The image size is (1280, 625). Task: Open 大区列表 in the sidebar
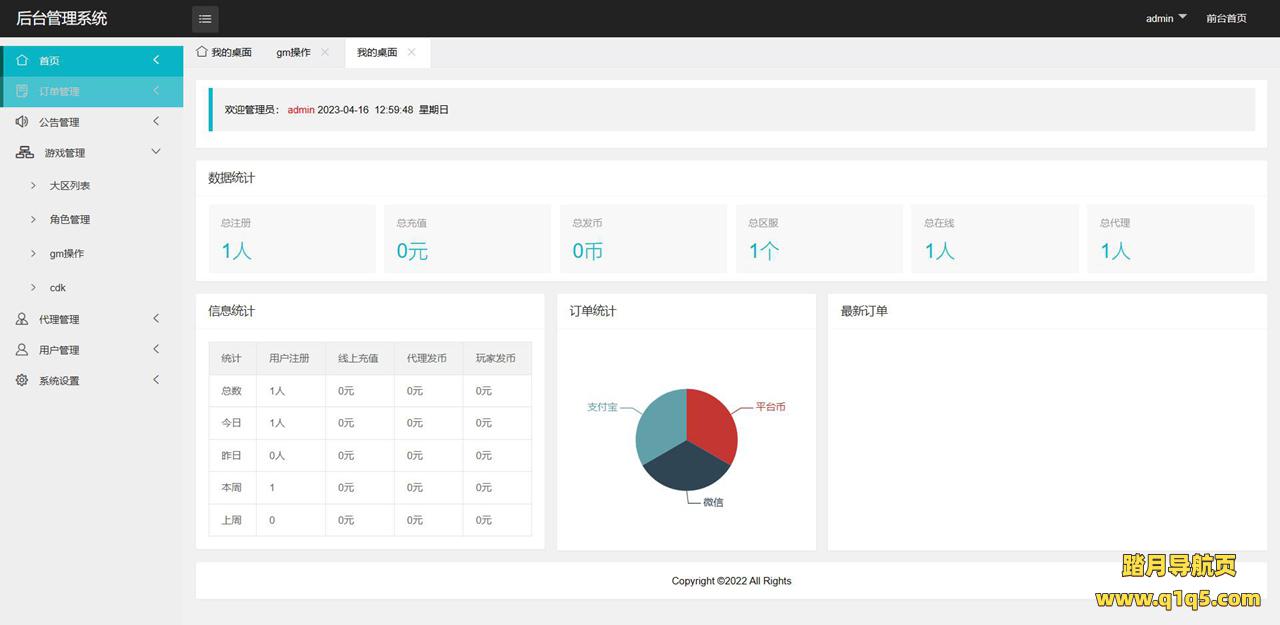point(70,186)
